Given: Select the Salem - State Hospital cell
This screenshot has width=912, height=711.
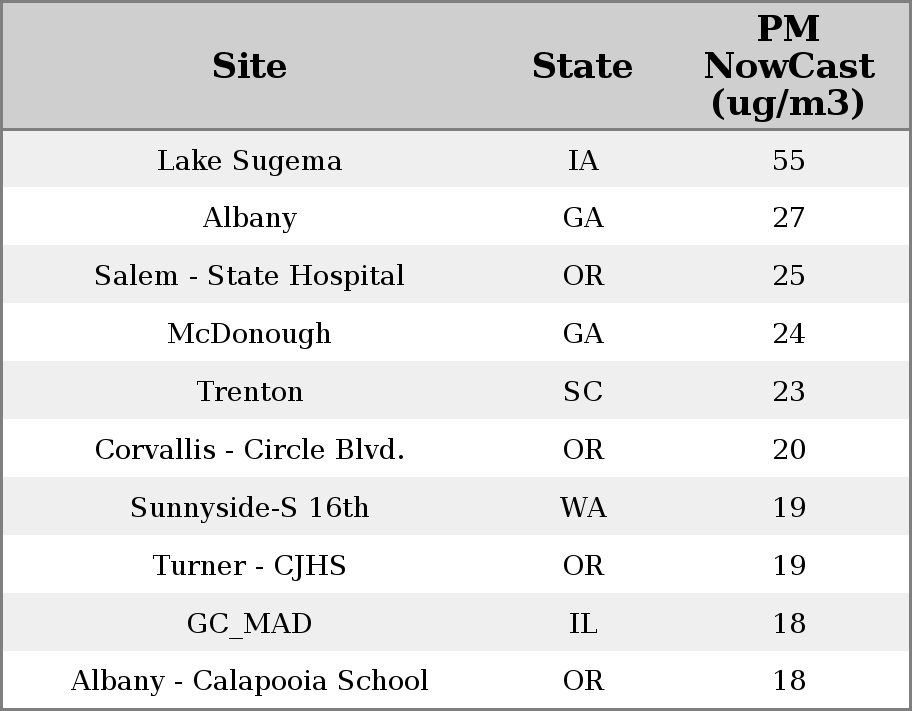Looking at the screenshot, I should pyautogui.click(x=249, y=276).
